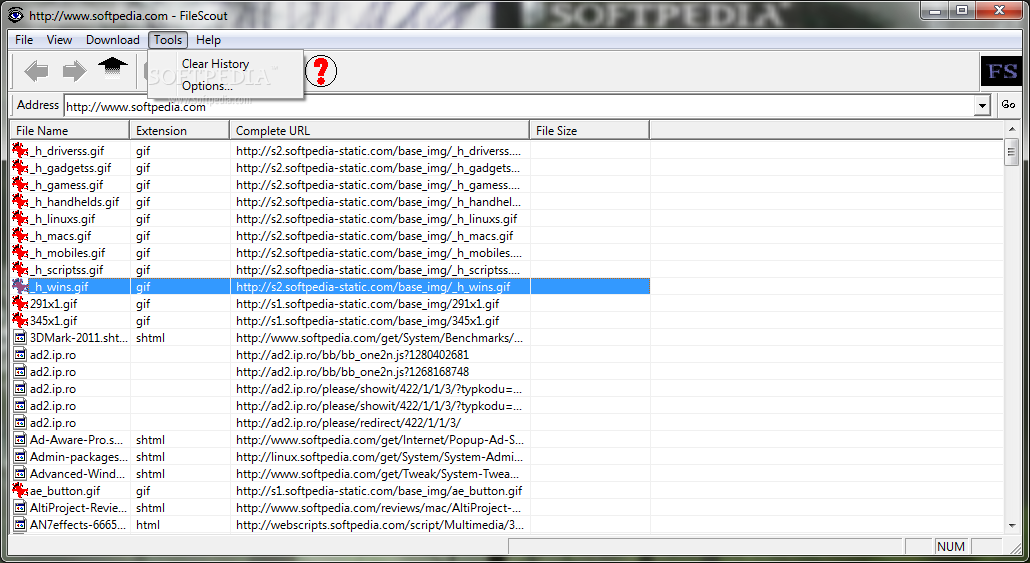The image size is (1030, 563).
Task: Select the 345x1.gif complete URL
Action: click(367, 321)
